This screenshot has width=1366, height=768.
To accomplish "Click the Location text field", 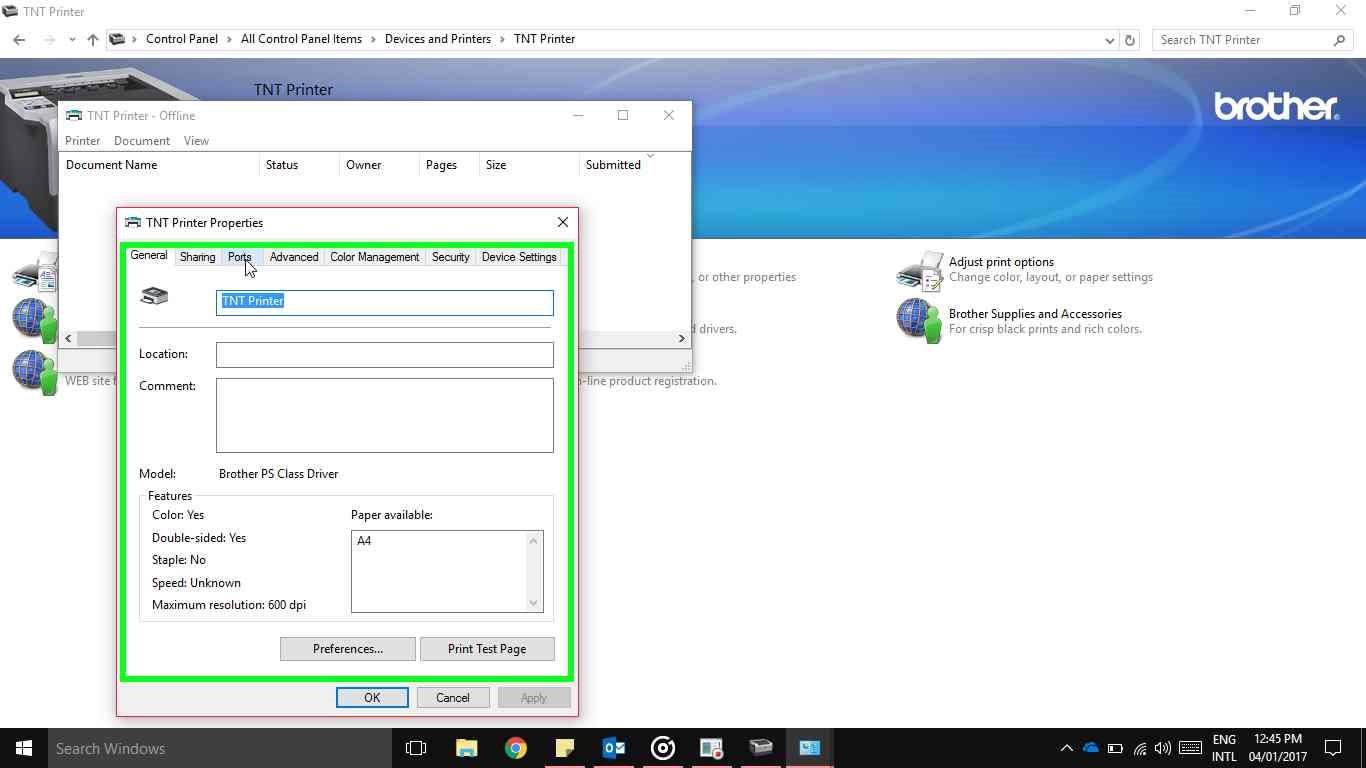I will (385, 354).
